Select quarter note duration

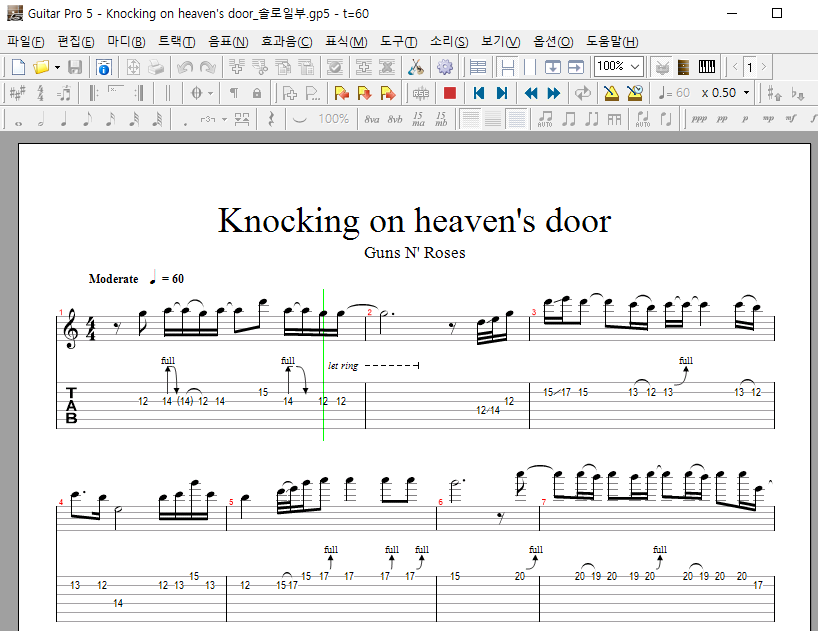(64, 120)
